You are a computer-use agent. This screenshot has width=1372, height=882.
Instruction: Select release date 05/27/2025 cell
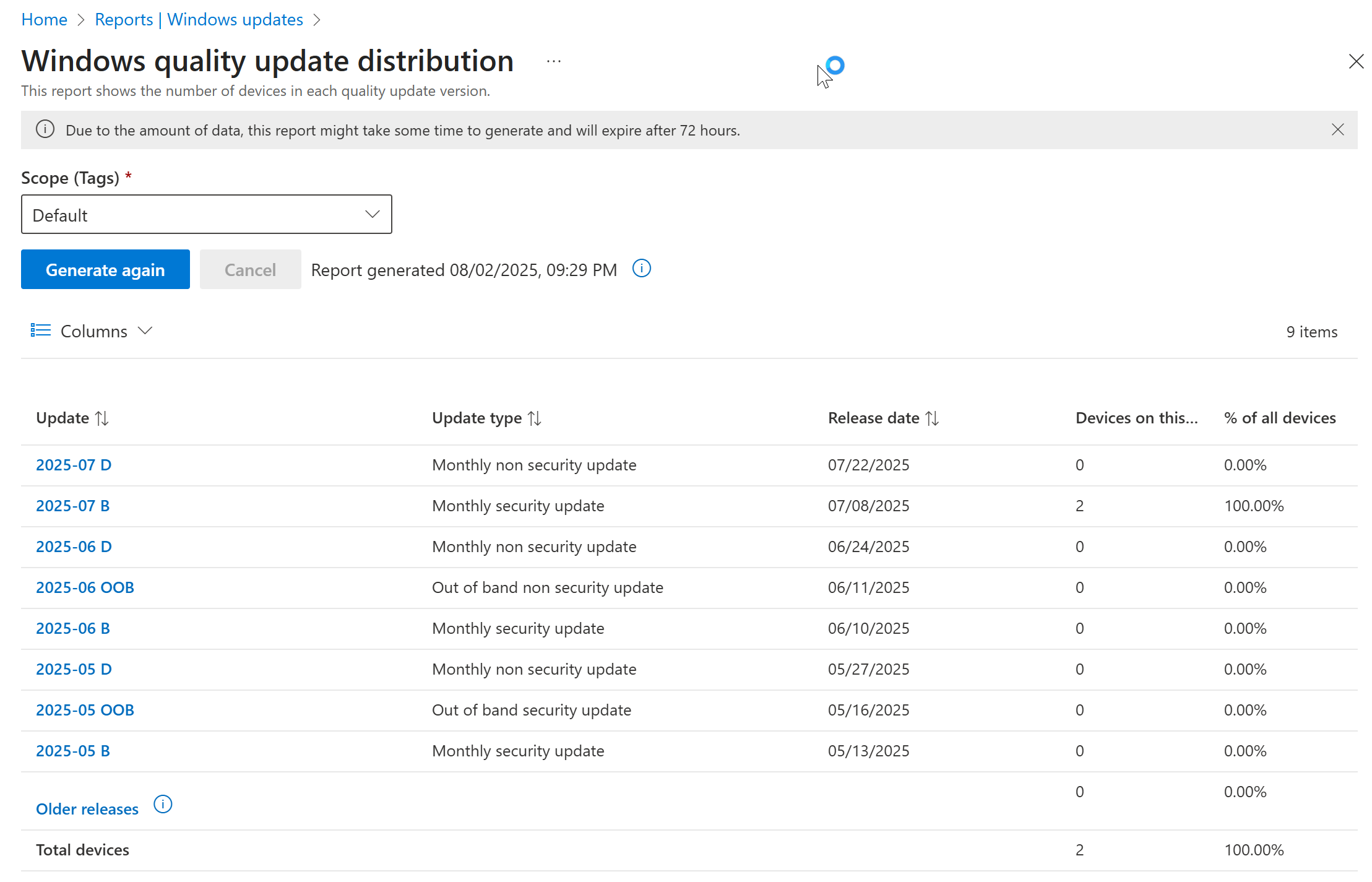(x=868, y=669)
